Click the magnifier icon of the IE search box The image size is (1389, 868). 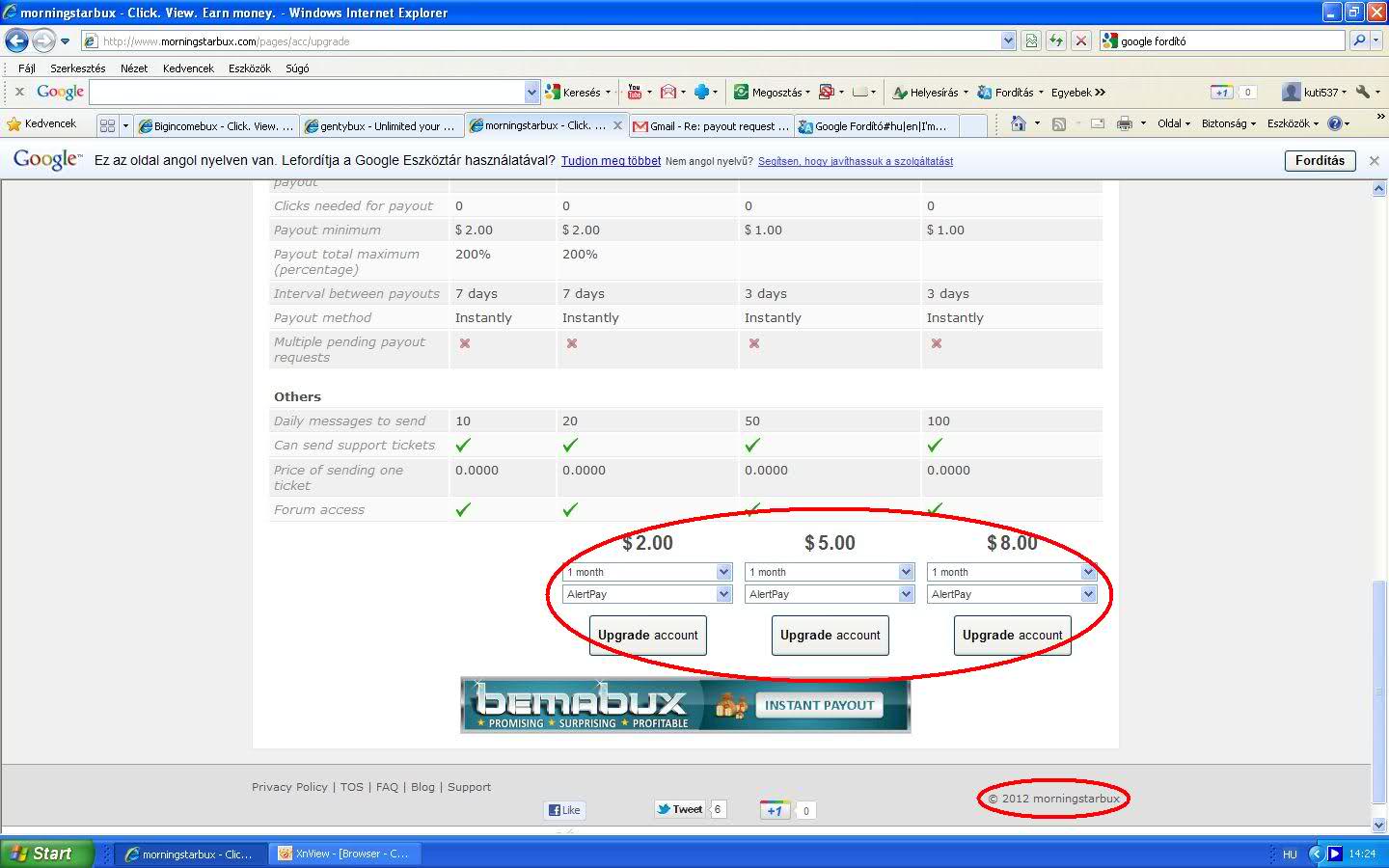[1359, 41]
